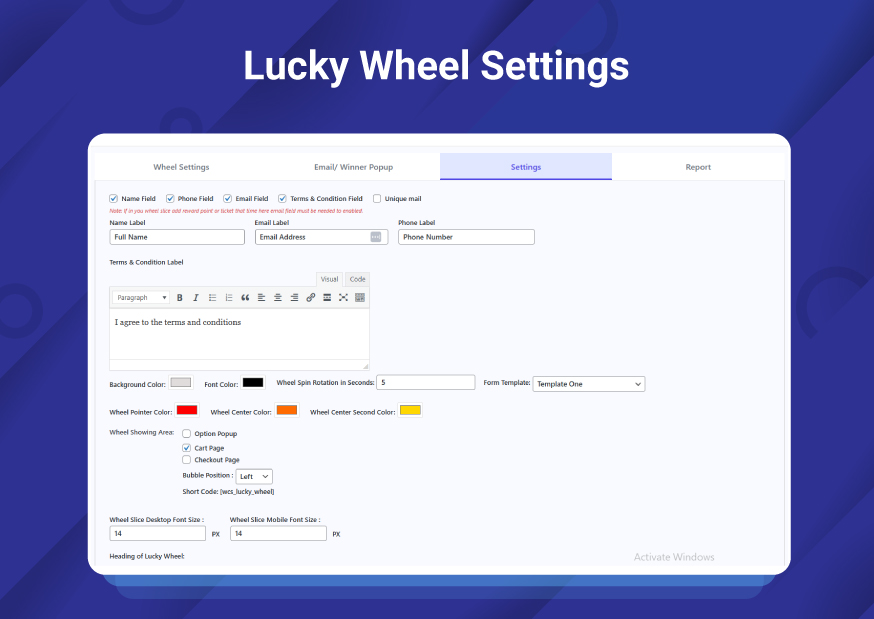The width and height of the screenshot is (874, 619).
Task: Click the insert link icon in the editor
Action: click(310, 298)
